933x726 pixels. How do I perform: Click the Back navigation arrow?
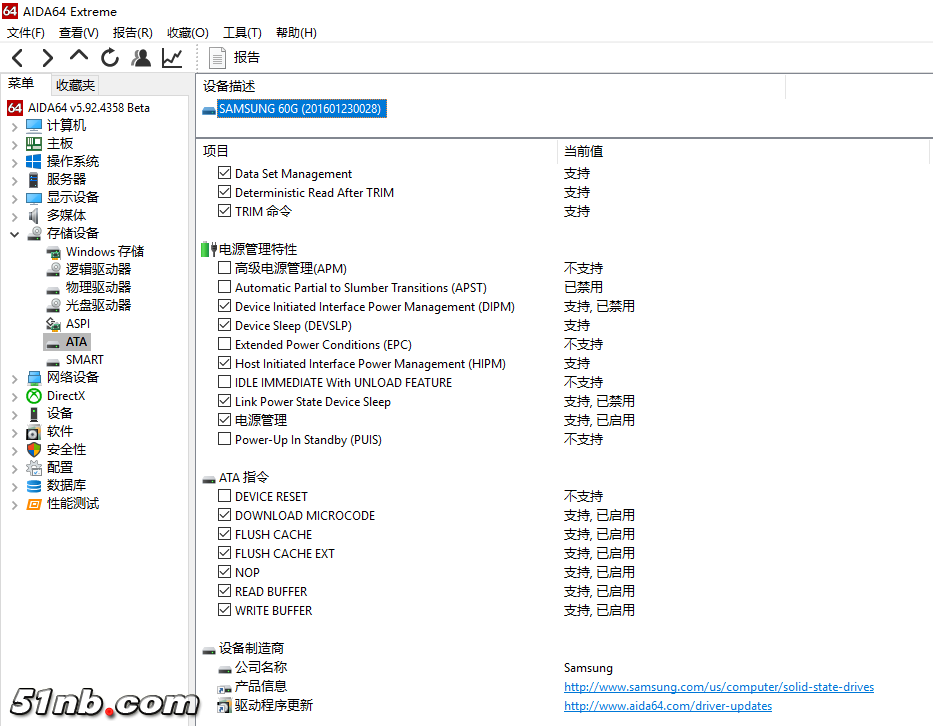point(17,58)
